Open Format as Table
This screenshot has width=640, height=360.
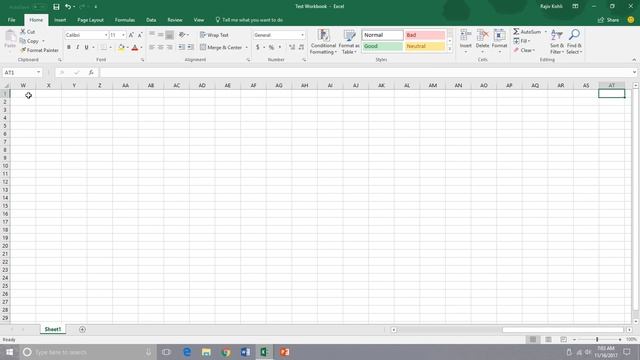click(349, 42)
